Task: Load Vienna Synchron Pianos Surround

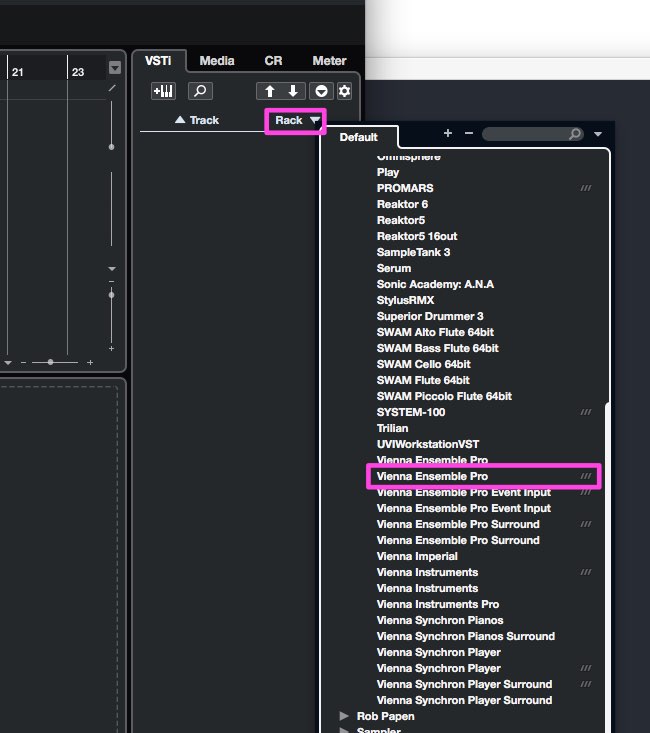Action: 466,636
